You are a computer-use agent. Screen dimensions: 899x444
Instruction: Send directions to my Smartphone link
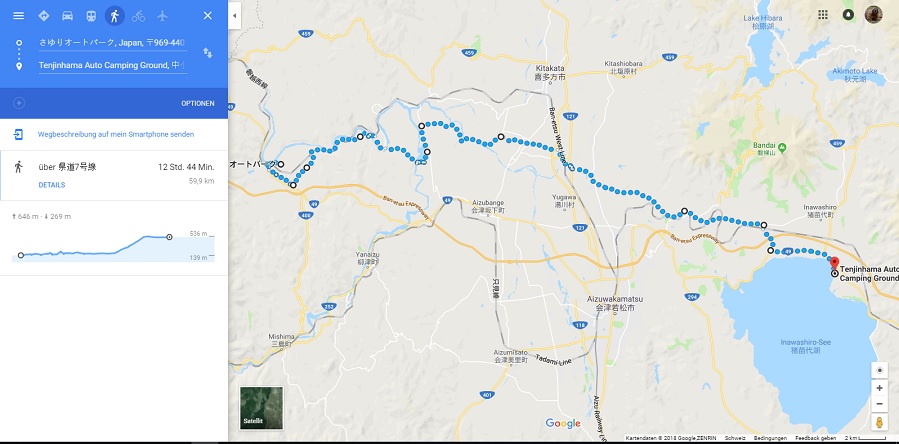click(x=116, y=134)
